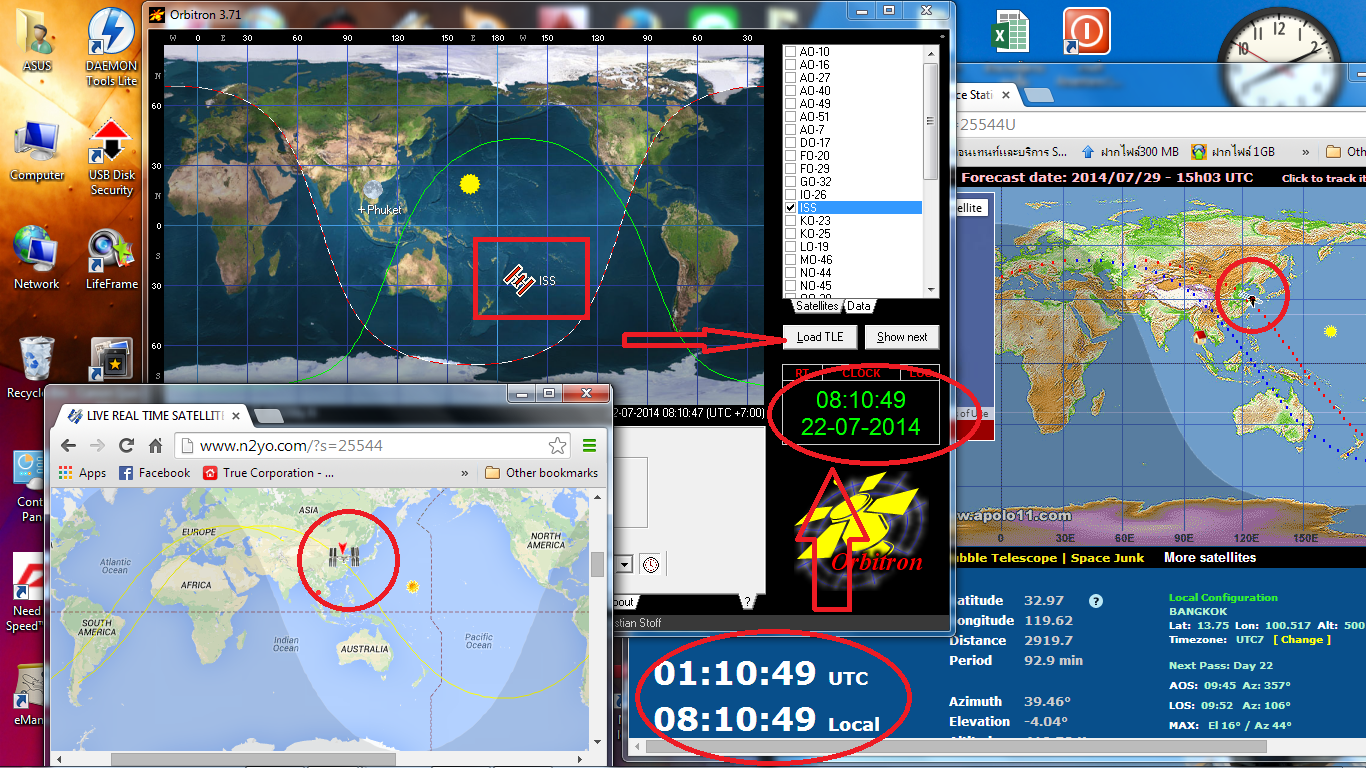1366x772 pixels.
Task: Open the ฝากไฟล์ 1GB bookmark
Action: pos(1233,152)
